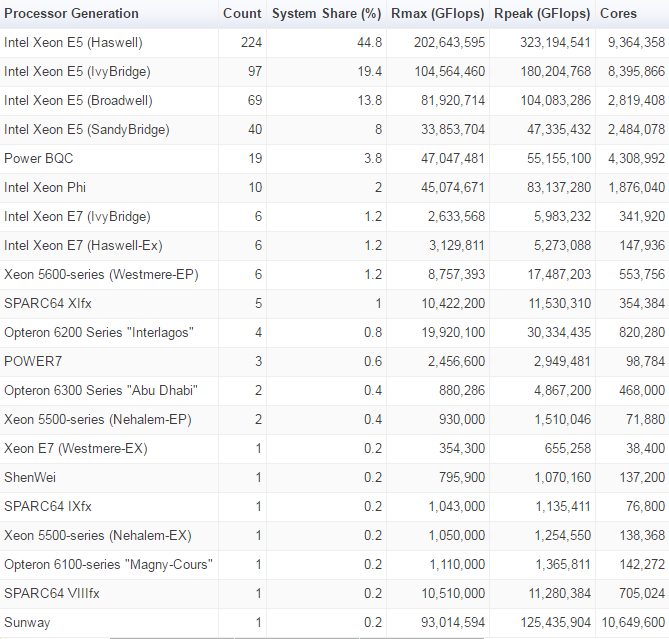
Task: Click count value 40
Action: point(255,130)
